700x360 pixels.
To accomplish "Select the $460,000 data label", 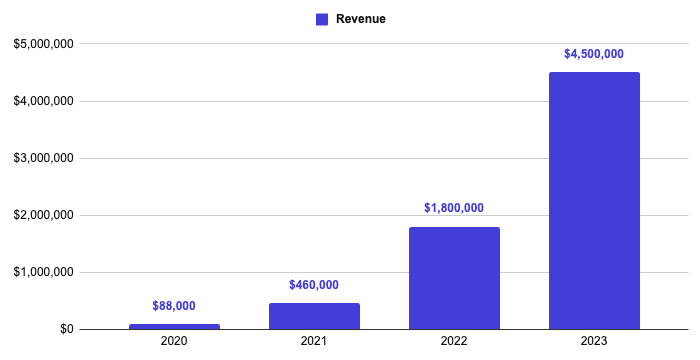I will pyautogui.click(x=314, y=285).
